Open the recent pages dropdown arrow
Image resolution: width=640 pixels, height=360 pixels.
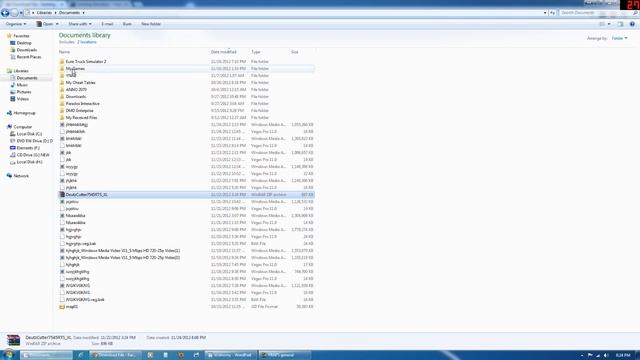point(21,13)
